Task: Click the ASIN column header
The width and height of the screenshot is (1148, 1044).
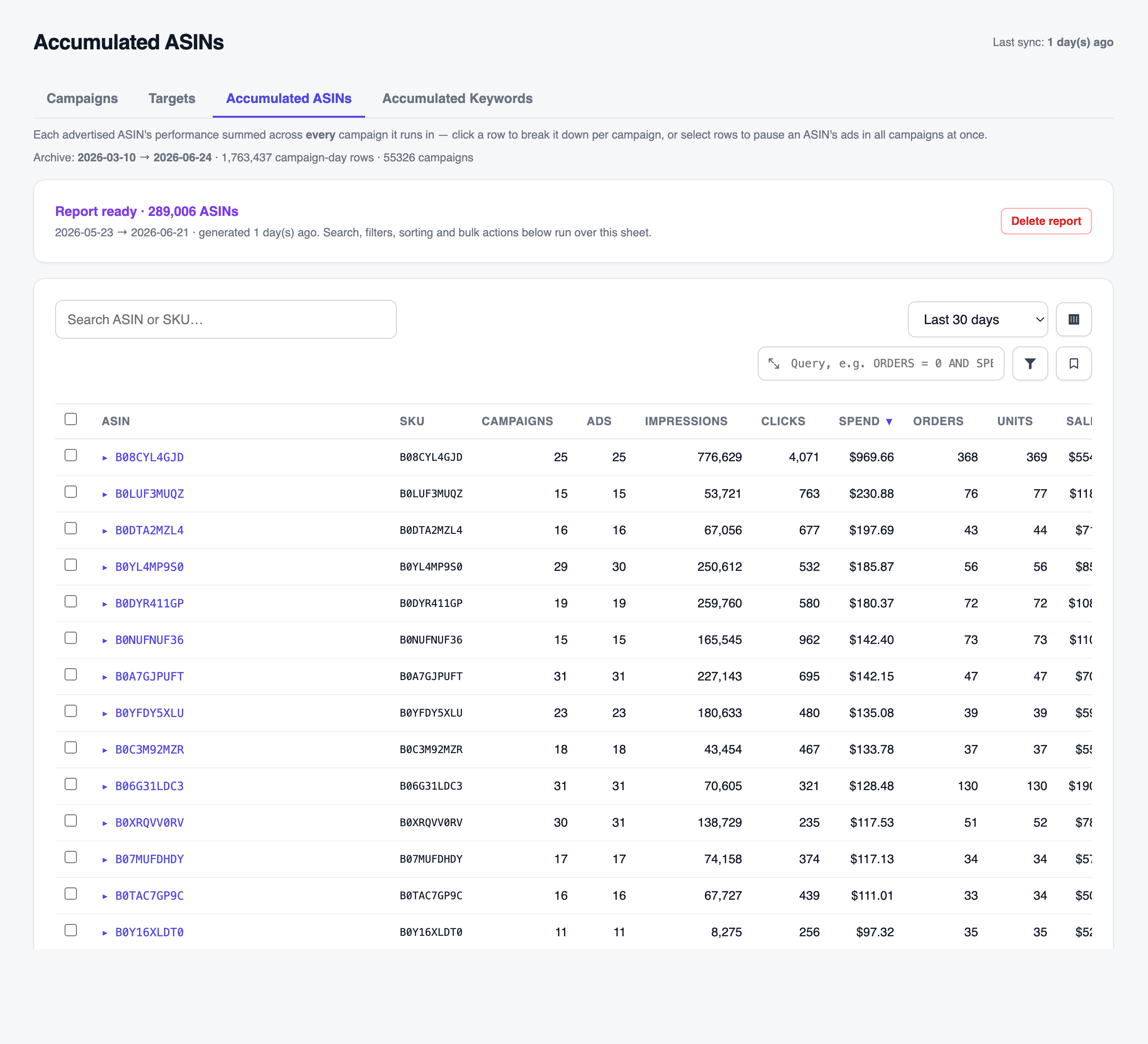Action: 115,421
